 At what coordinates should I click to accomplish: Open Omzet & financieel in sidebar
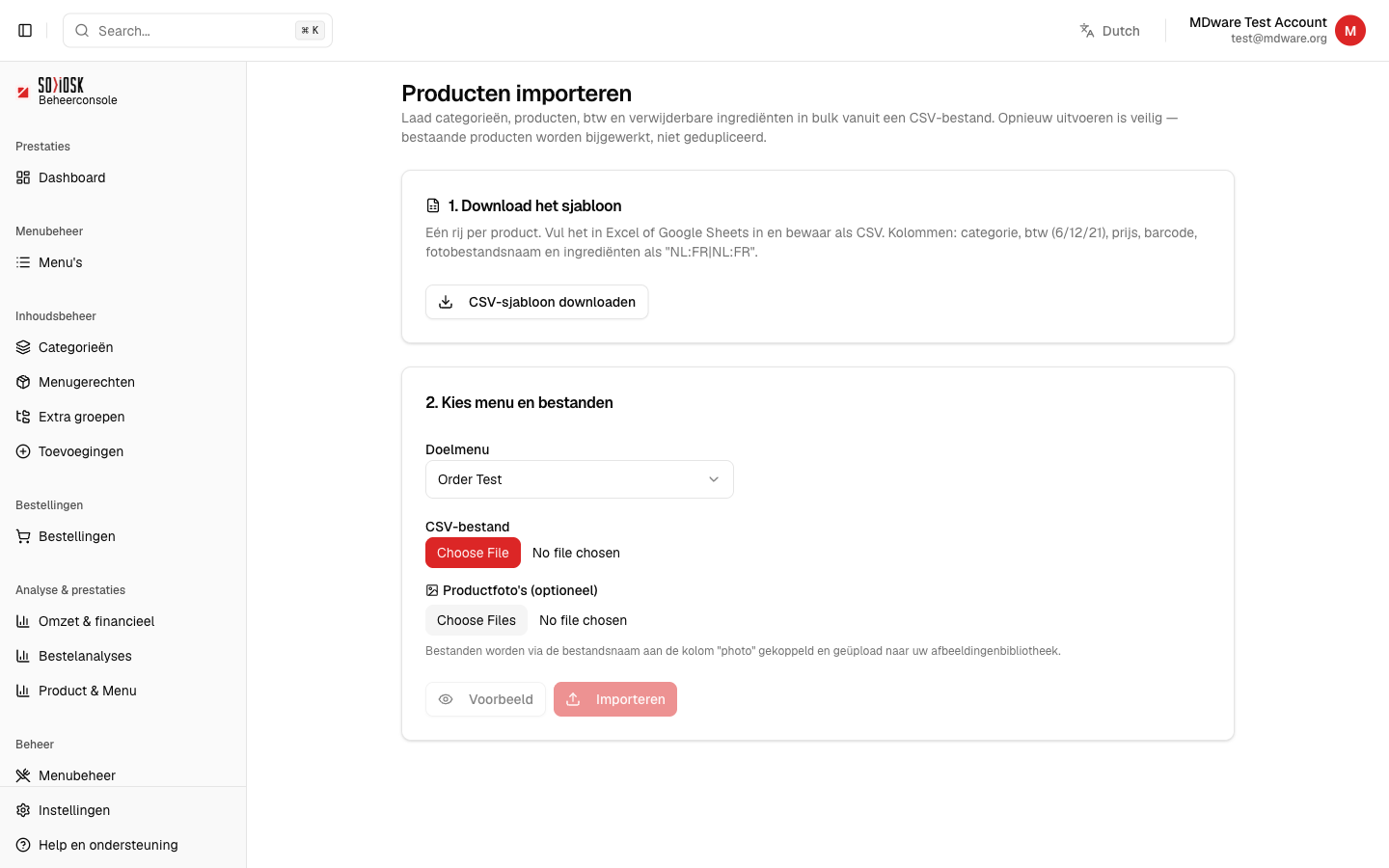pos(123,621)
